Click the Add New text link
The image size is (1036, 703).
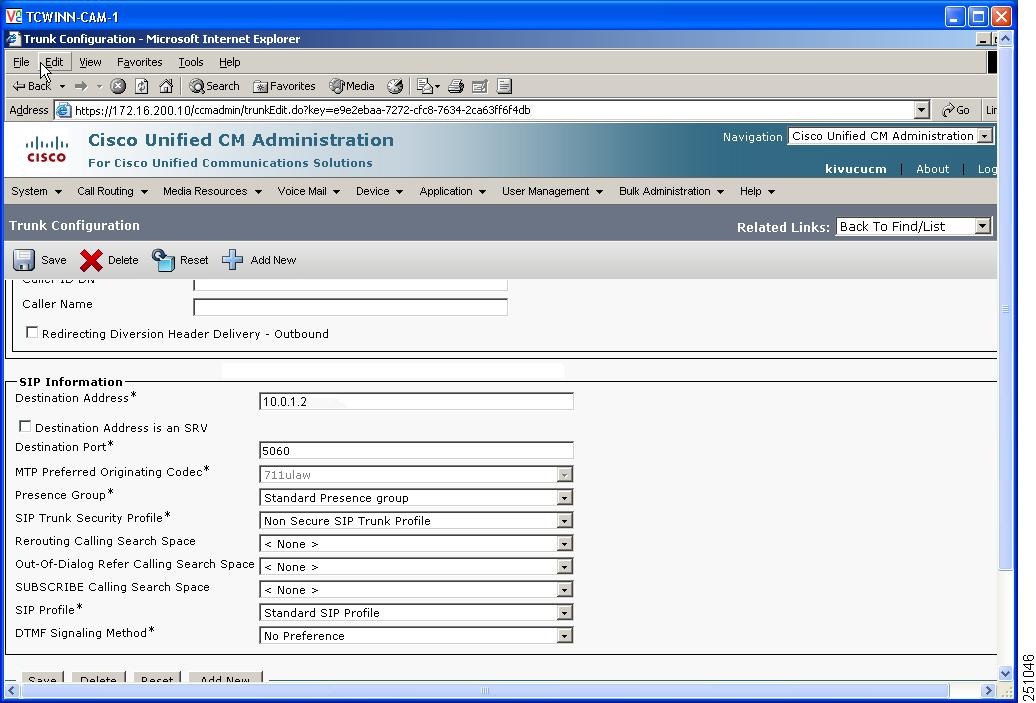273,260
